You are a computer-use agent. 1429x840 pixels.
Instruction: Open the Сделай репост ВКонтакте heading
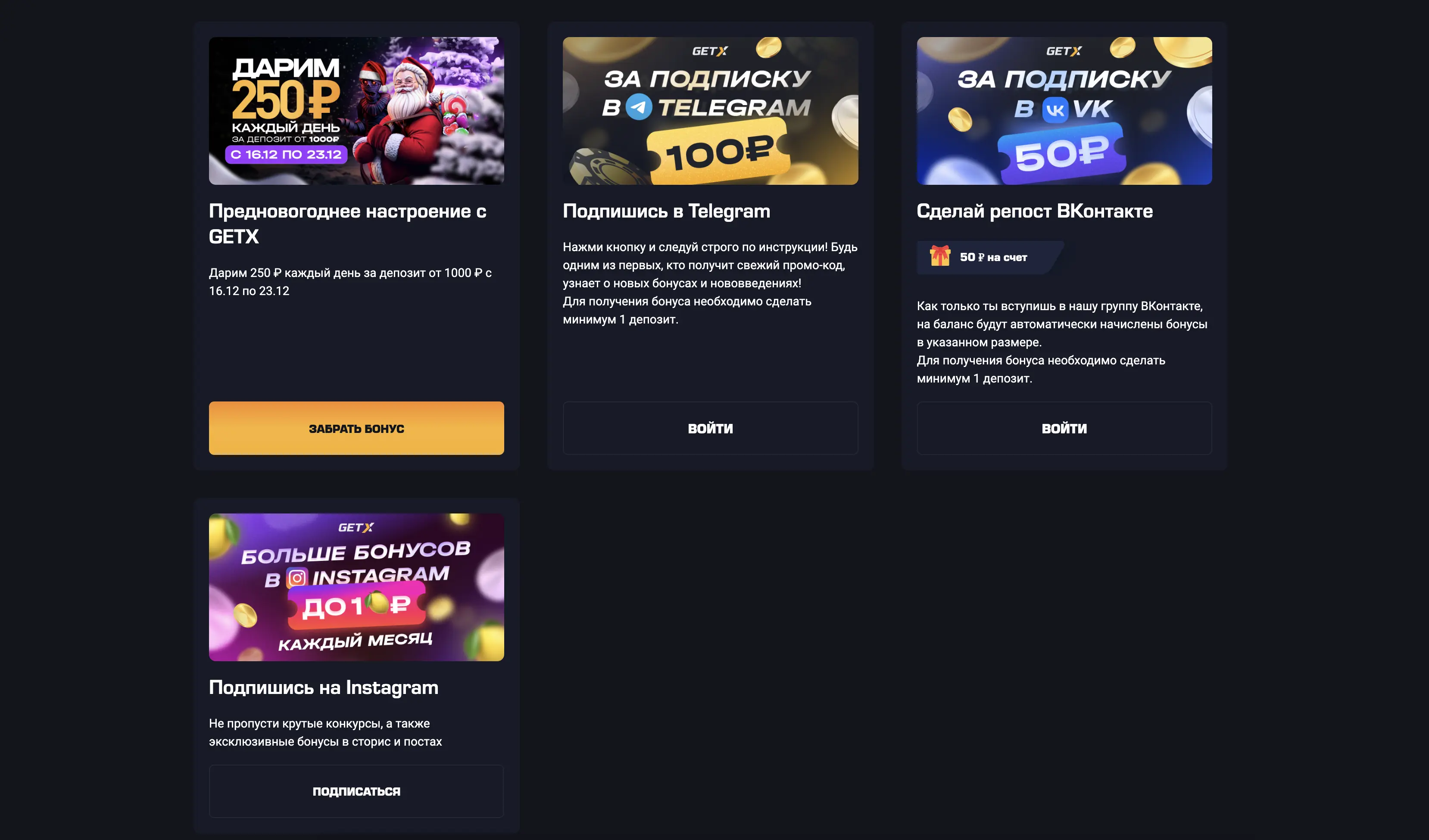(1034, 211)
